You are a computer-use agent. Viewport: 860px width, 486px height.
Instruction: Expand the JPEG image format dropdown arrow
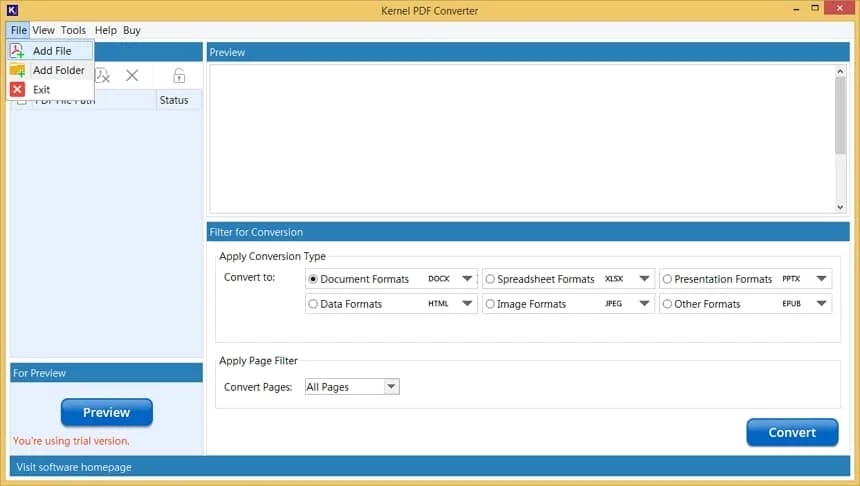click(644, 303)
